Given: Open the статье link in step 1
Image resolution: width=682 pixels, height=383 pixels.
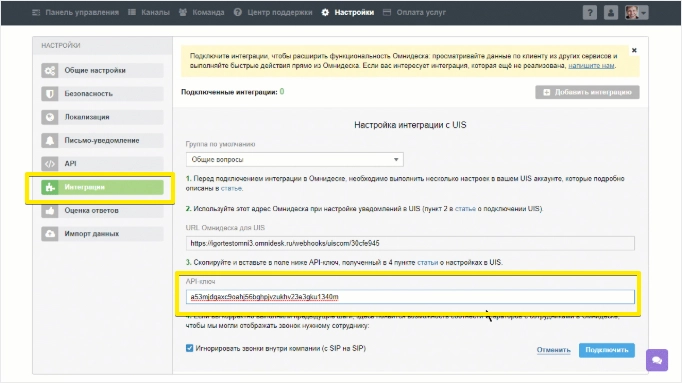Looking at the screenshot, I should 231,189.
